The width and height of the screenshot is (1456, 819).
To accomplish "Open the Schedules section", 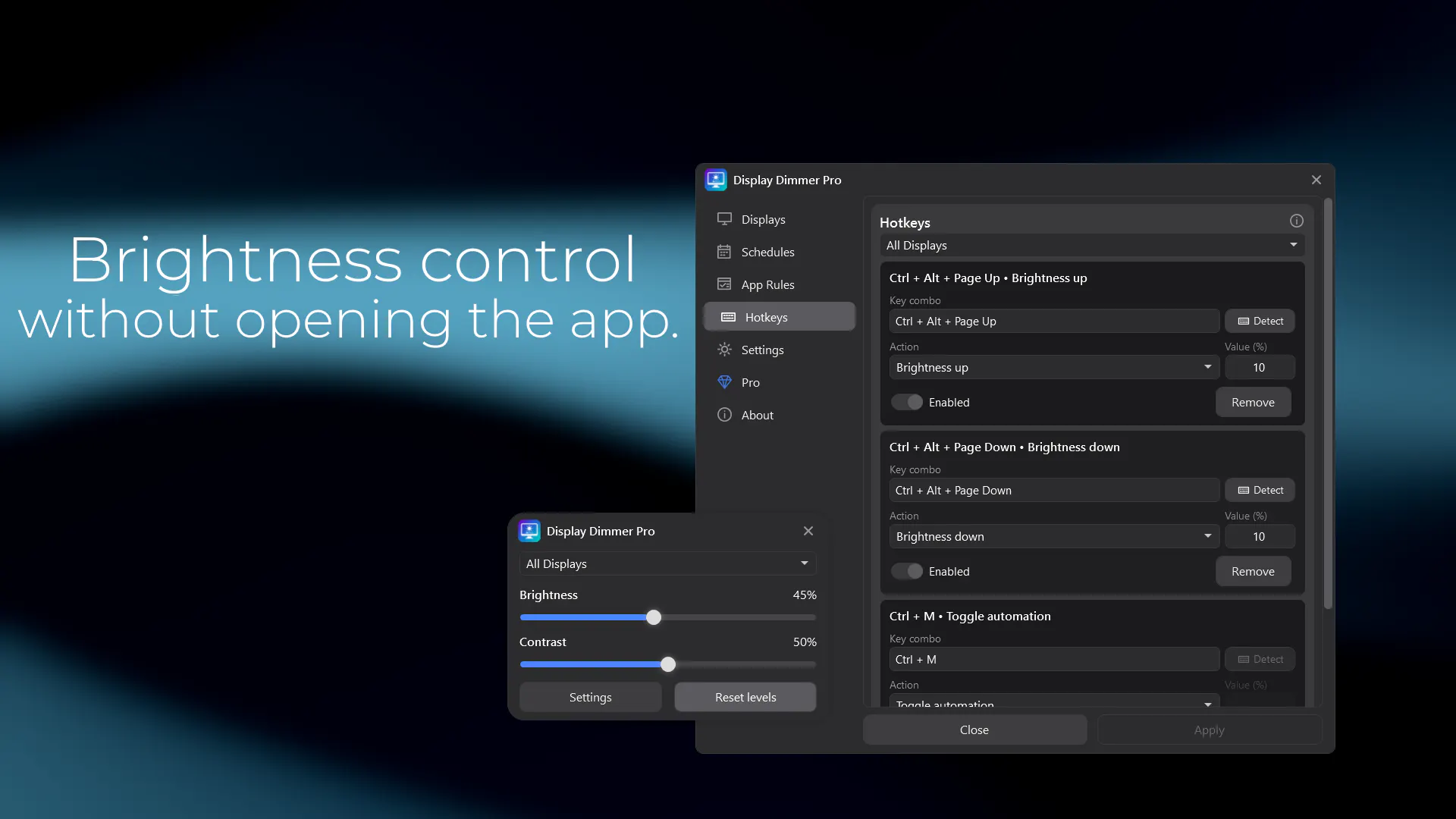I will point(780,252).
